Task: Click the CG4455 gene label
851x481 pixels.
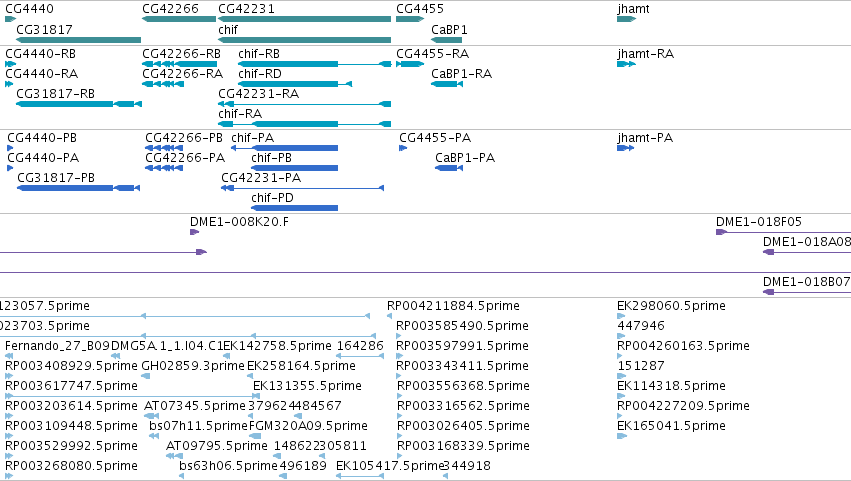Action: pyautogui.click(x=420, y=9)
